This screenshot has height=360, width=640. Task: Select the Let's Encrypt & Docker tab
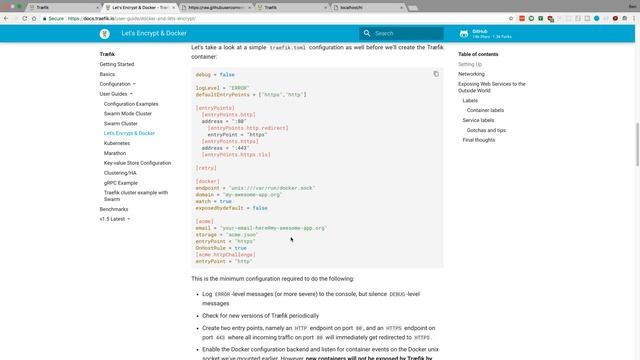click(x=140, y=8)
